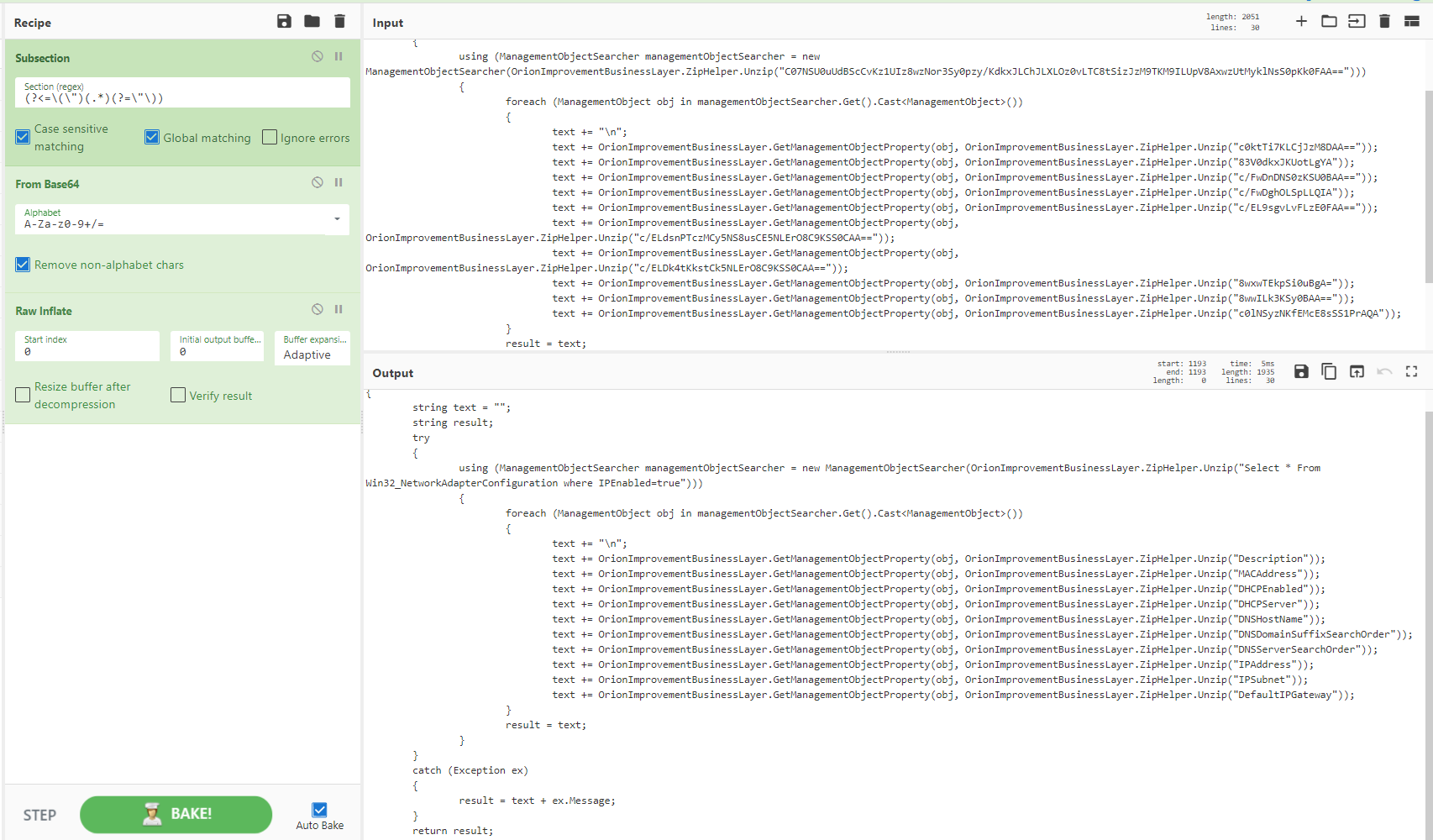Set breakpoint on the Subsection operation
The height and width of the screenshot is (840, 1433).
[339, 56]
